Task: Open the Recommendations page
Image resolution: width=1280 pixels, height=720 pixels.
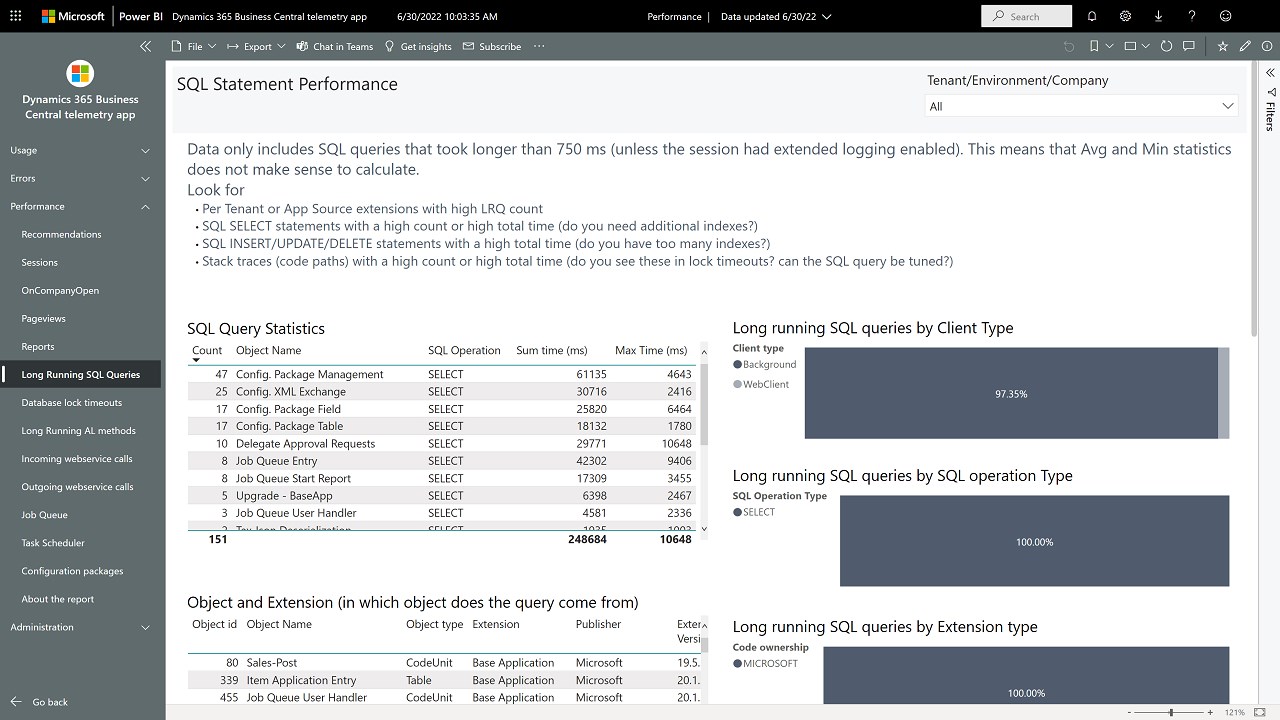Action: click(x=61, y=234)
